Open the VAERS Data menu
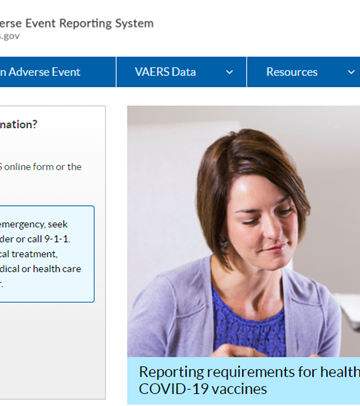Screen dimensions: 360x406 [x=181, y=72]
